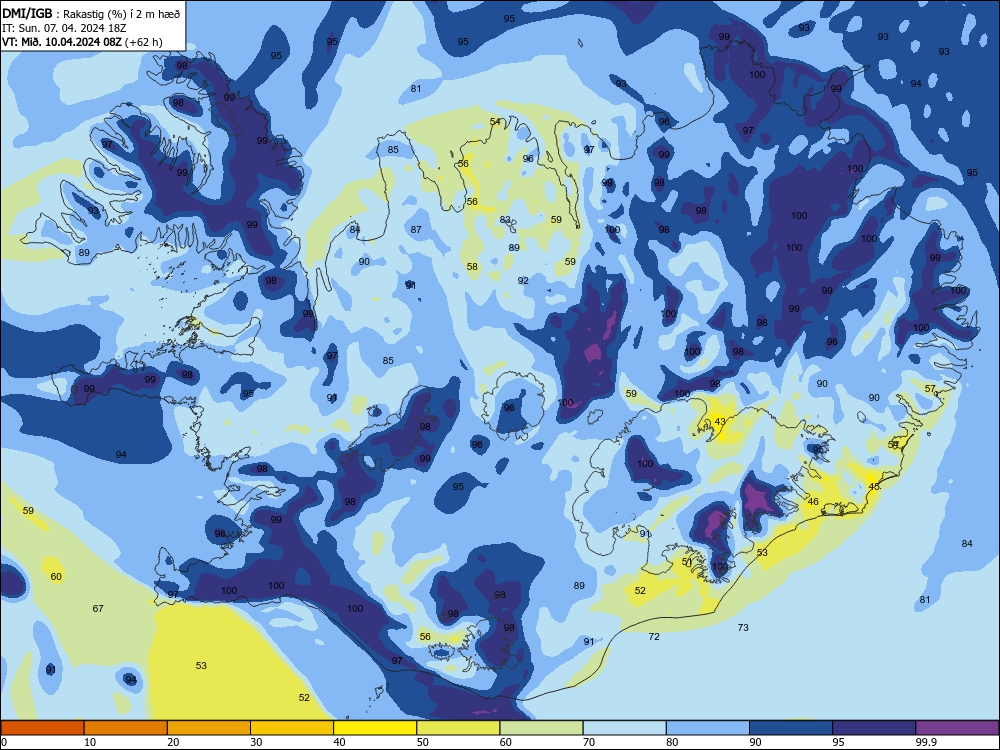Click the humidity value '46' on the map

812,501
